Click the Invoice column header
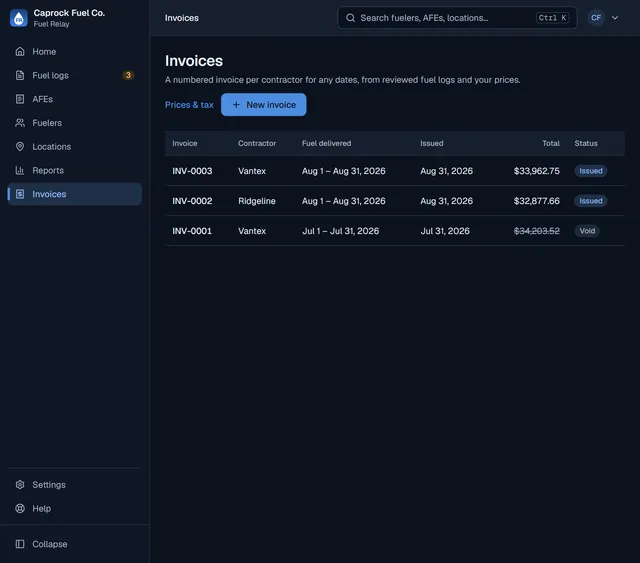 click(184, 143)
